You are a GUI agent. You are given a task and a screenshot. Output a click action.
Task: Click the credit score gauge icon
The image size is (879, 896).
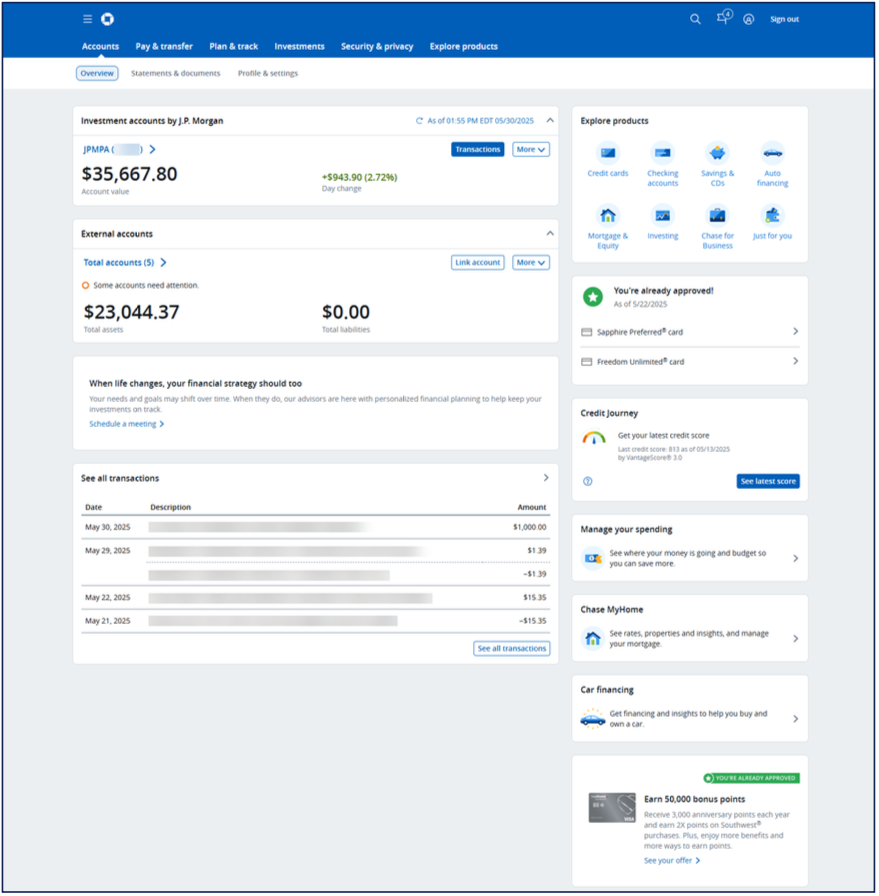(595, 439)
